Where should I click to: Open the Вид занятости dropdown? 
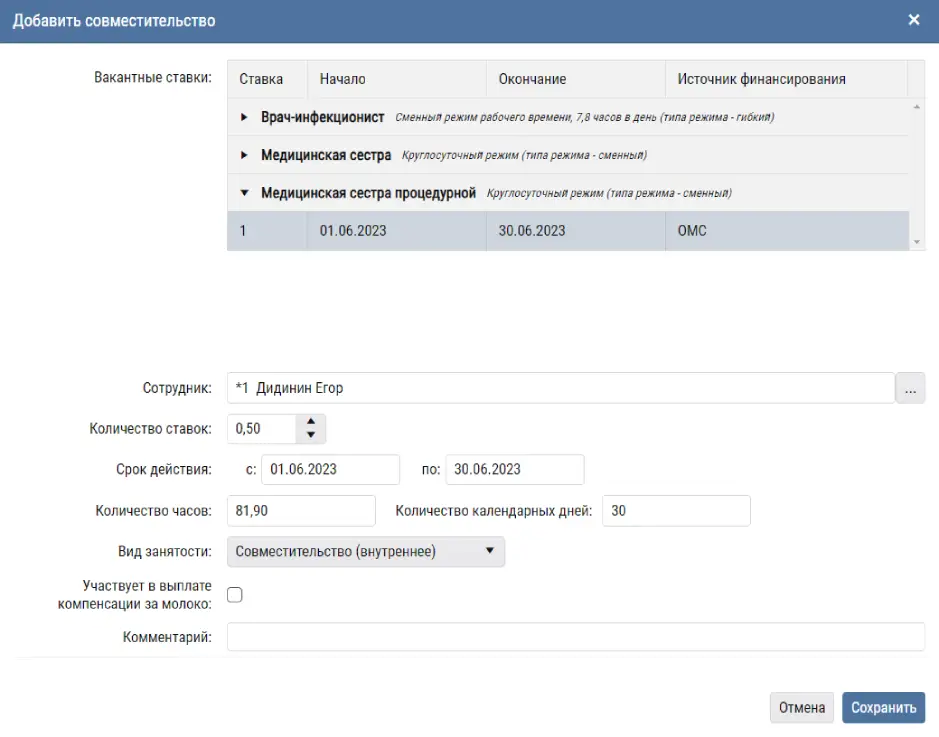point(366,552)
